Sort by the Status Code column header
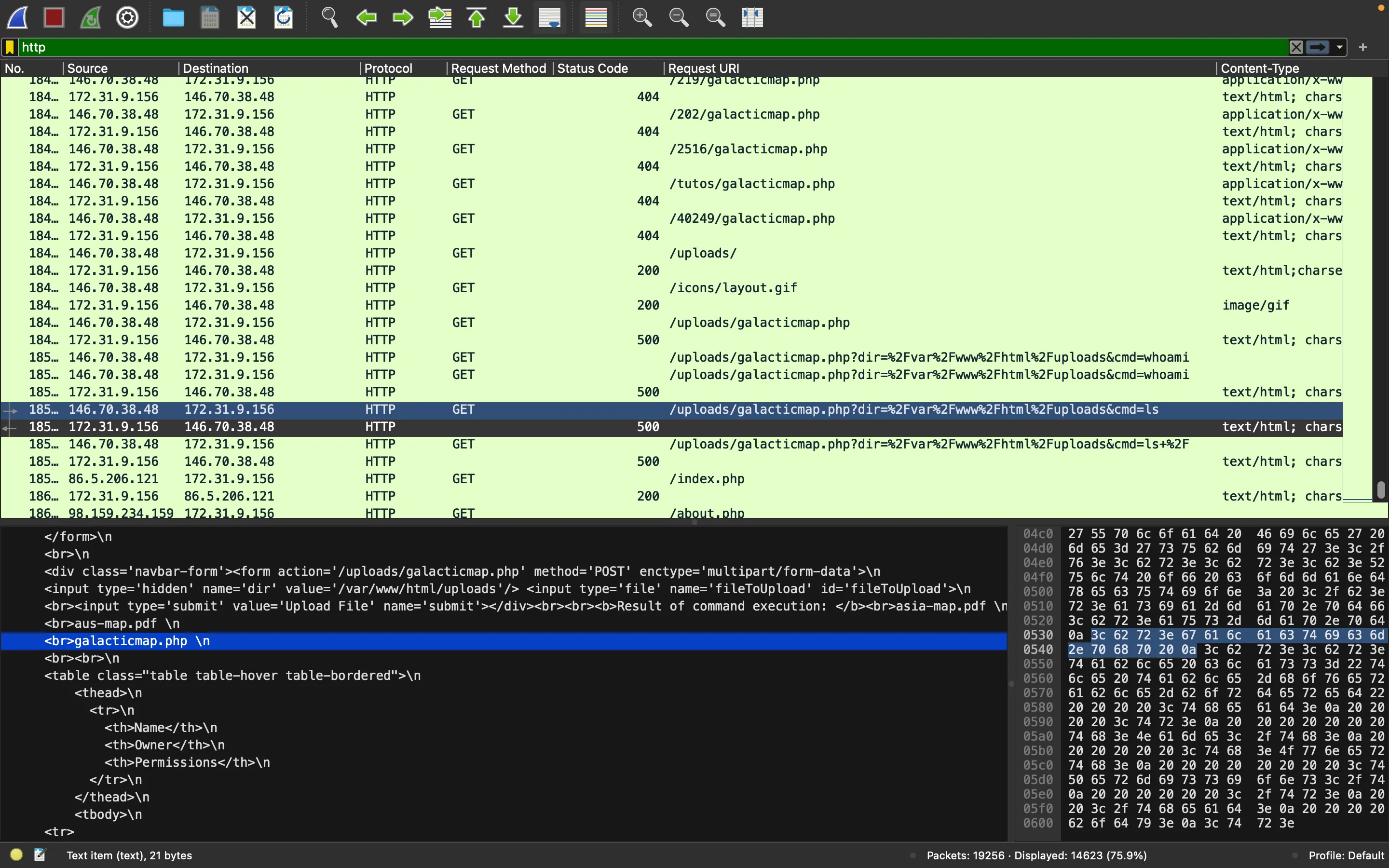 pyautogui.click(x=608, y=68)
